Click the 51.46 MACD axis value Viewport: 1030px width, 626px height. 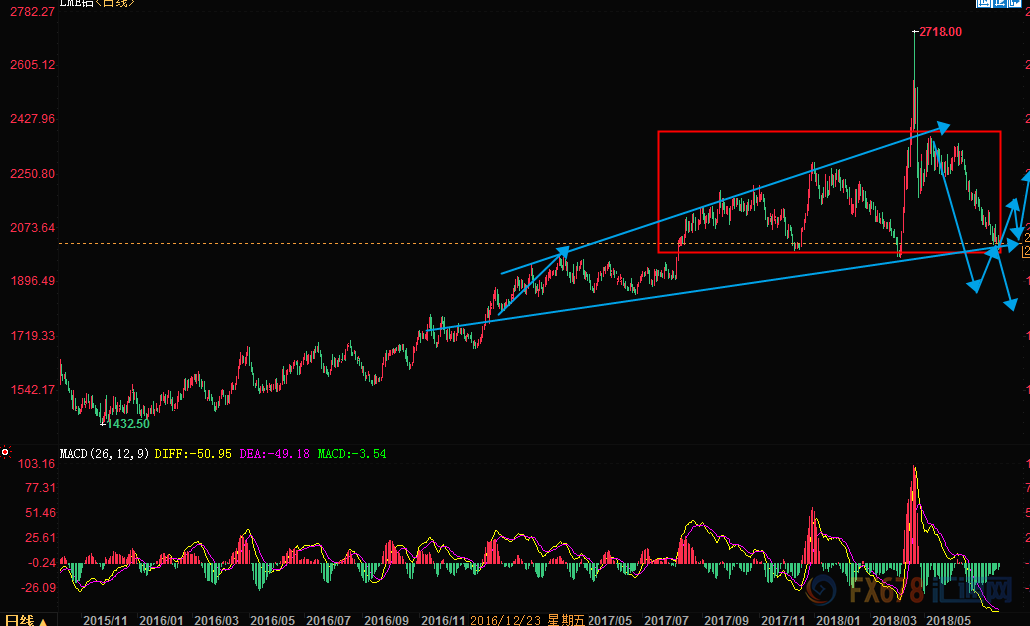40,512
